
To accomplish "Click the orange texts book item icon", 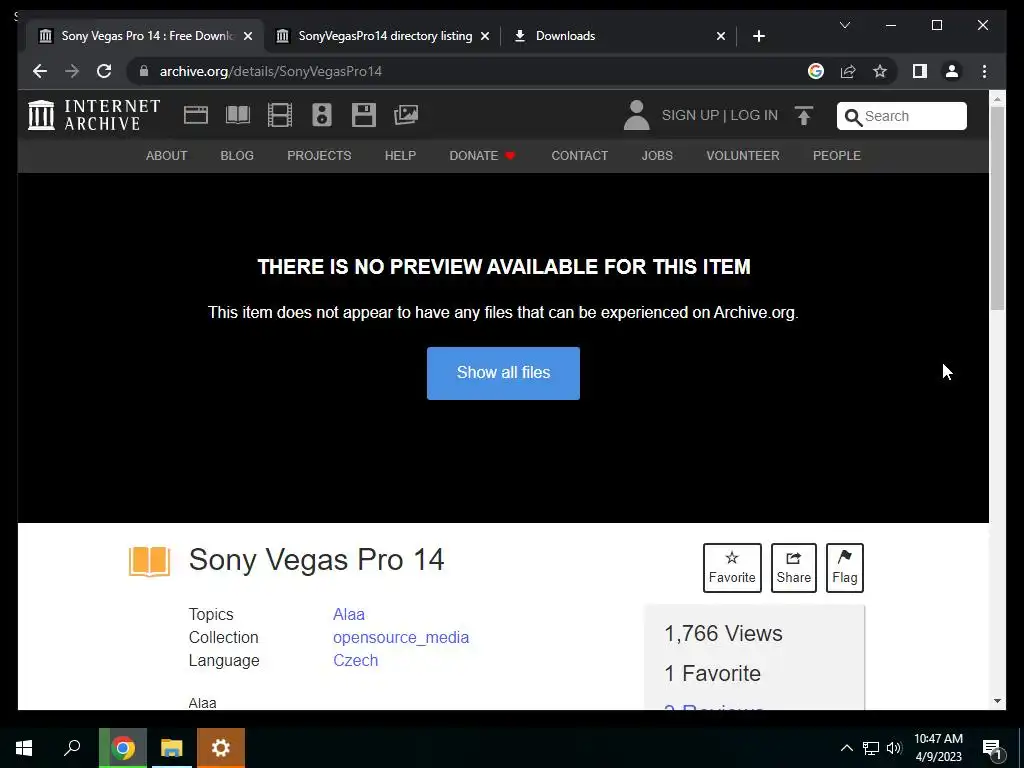I will point(150,562).
